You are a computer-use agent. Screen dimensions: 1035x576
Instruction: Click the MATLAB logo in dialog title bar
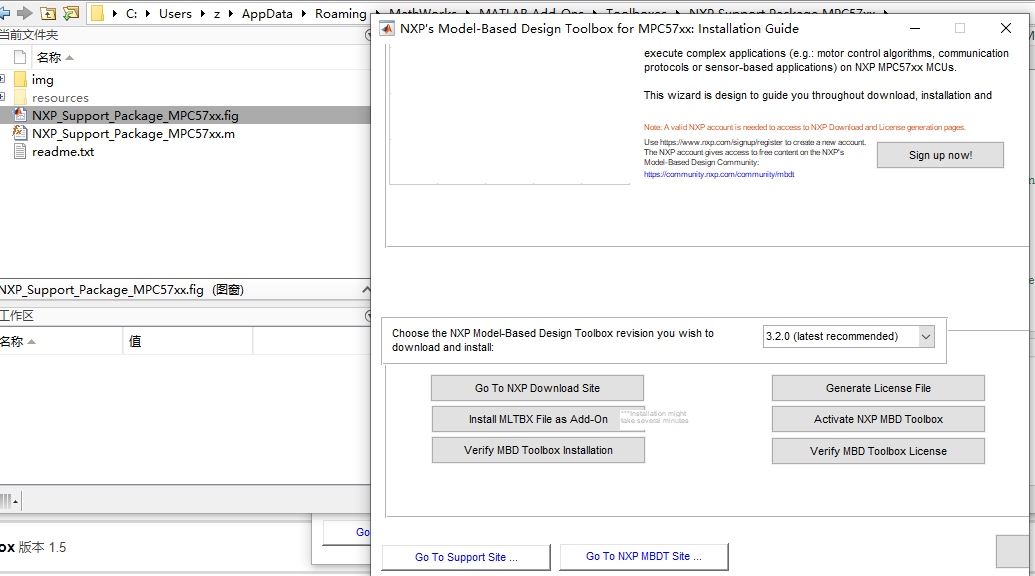tap(387, 28)
